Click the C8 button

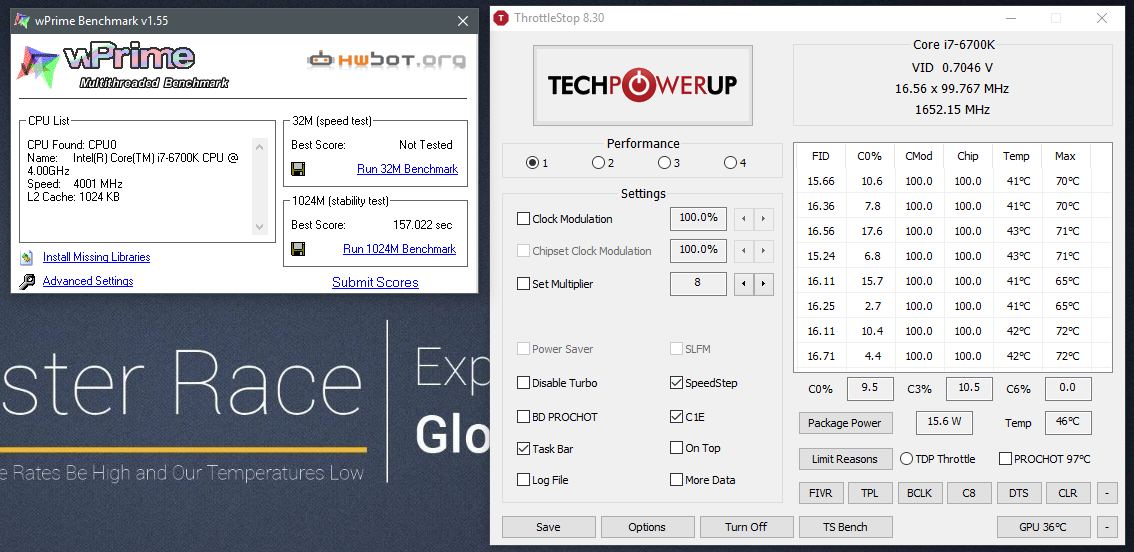[968, 493]
